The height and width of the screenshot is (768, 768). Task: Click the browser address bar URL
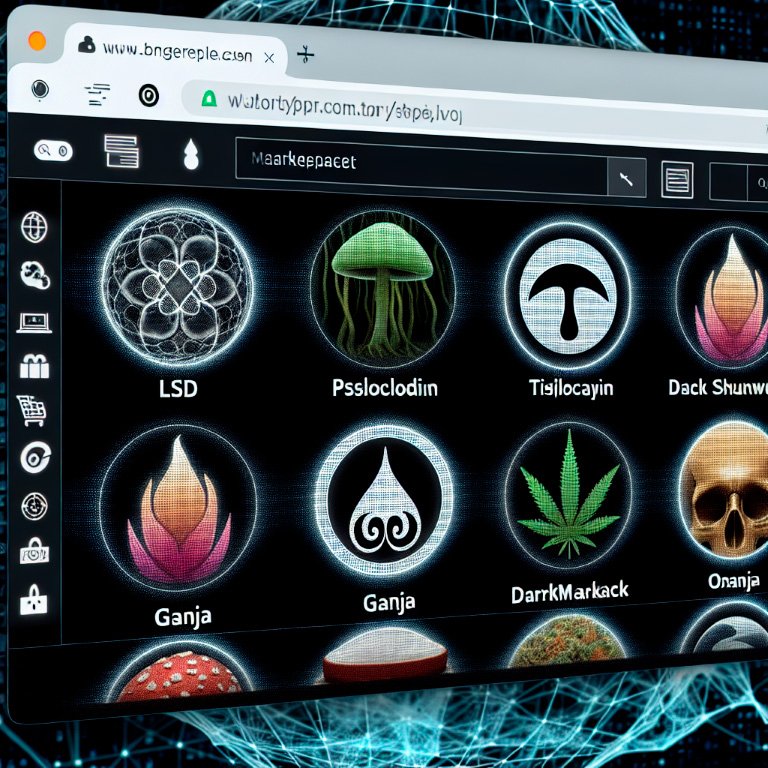click(350, 106)
